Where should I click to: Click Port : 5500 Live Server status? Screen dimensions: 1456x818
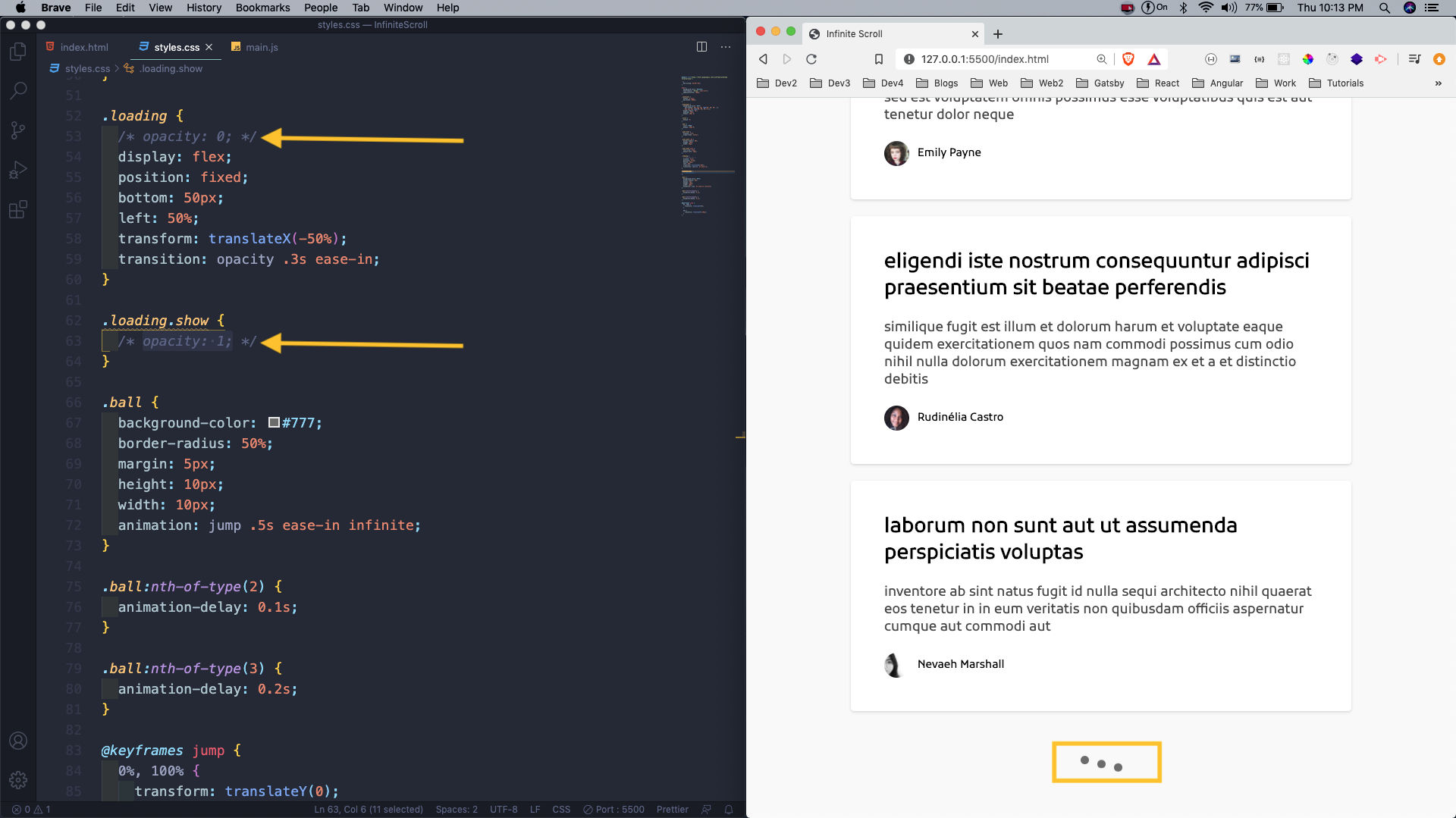click(x=613, y=810)
